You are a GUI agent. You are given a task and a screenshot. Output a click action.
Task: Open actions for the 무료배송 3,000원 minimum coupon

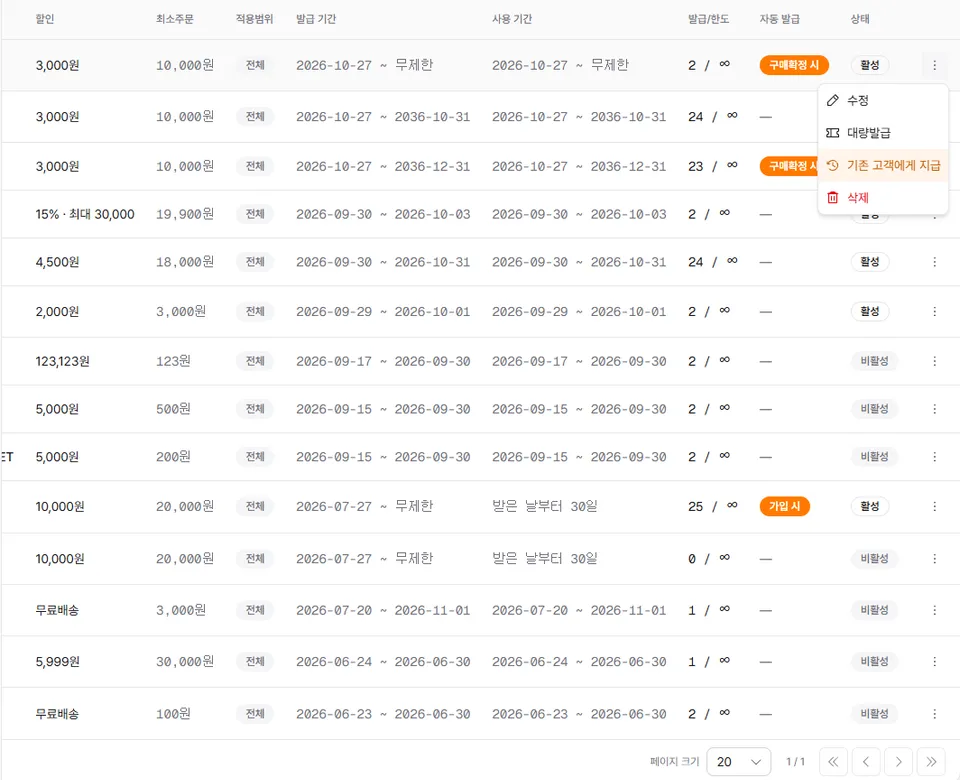(x=934, y=610)
